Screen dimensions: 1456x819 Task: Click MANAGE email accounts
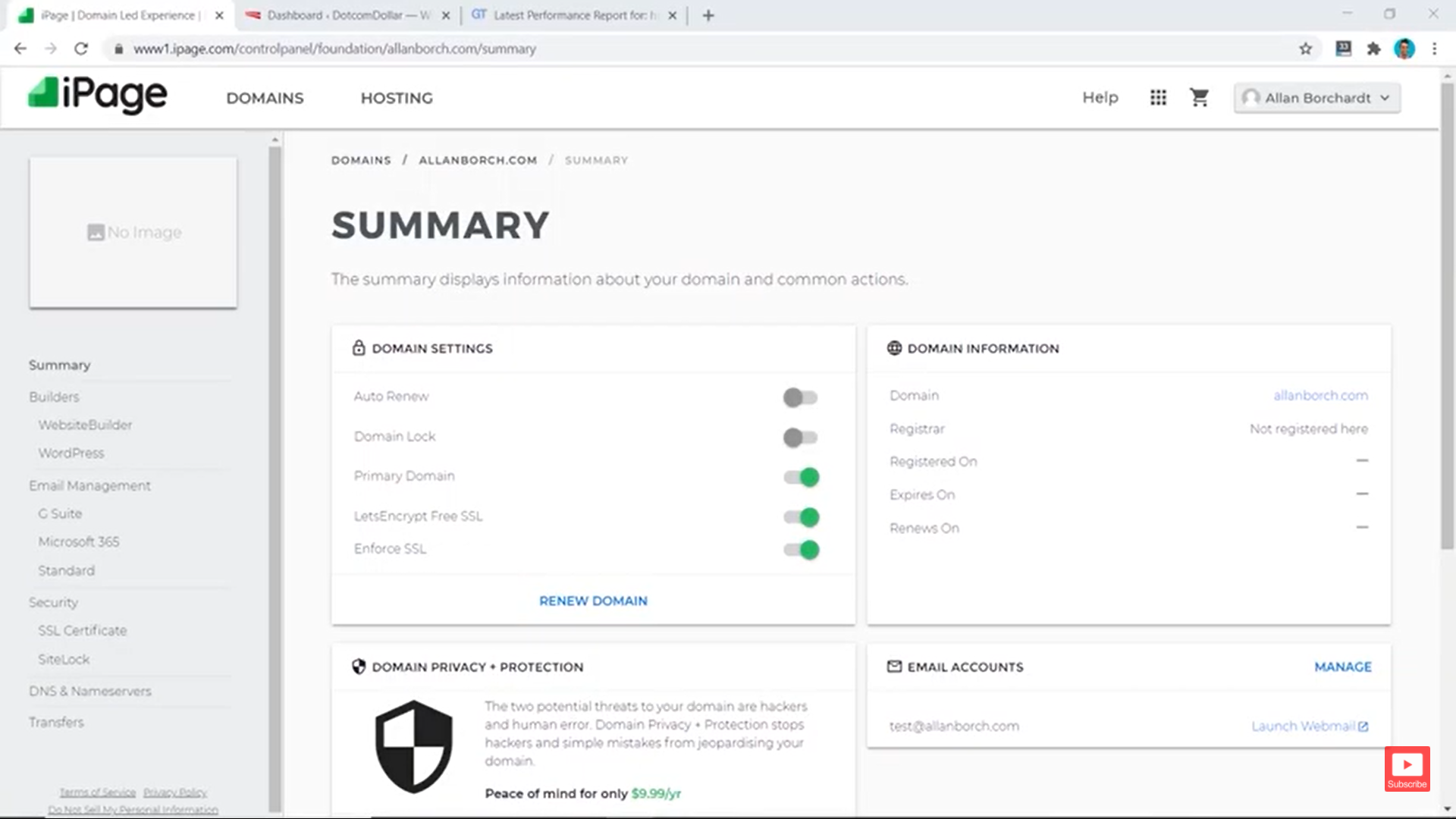point(1342,667)
